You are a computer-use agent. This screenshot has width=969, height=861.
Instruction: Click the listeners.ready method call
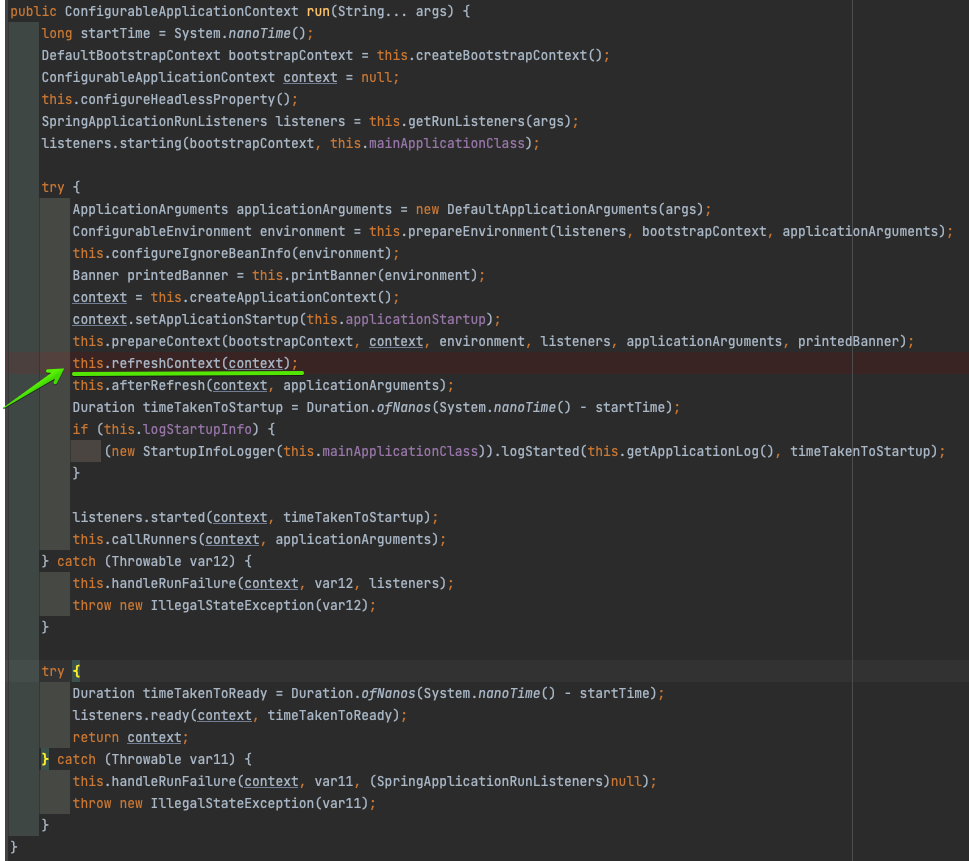point(131,715)
